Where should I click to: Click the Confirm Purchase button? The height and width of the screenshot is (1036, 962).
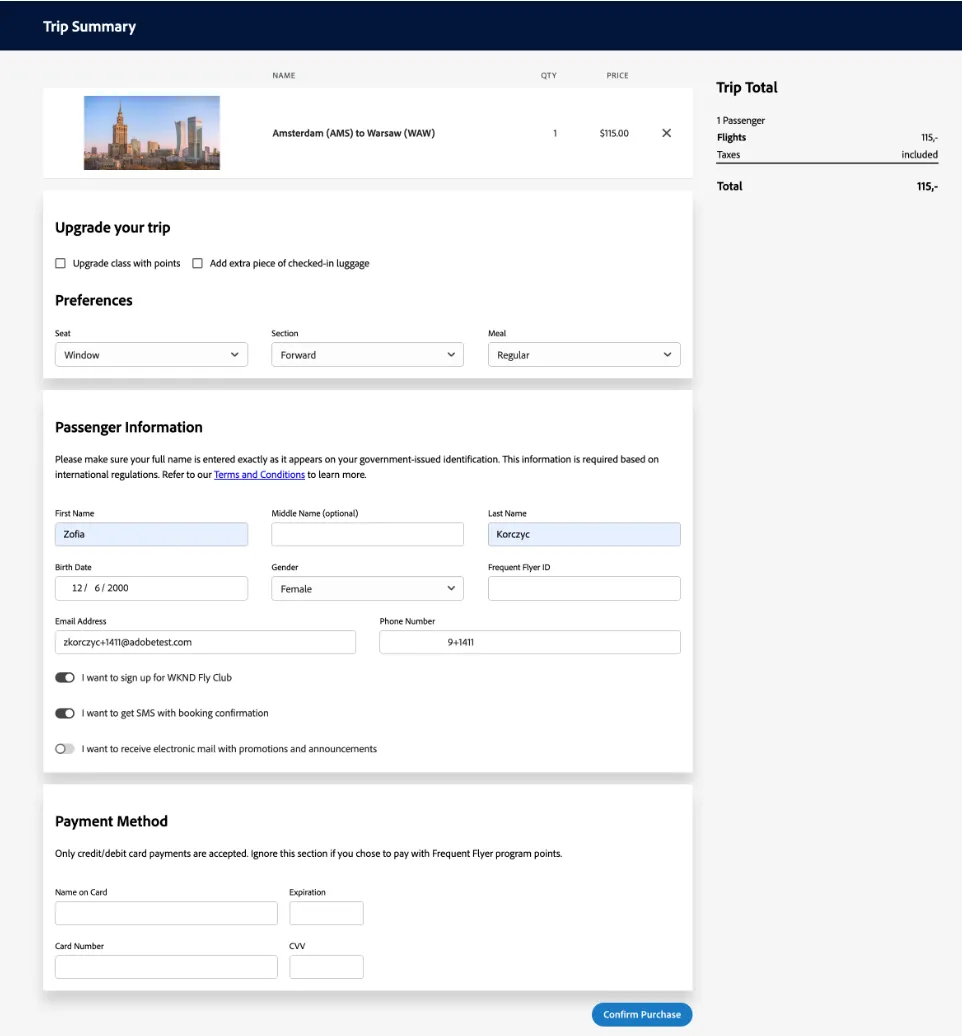tap(642, 1014)
